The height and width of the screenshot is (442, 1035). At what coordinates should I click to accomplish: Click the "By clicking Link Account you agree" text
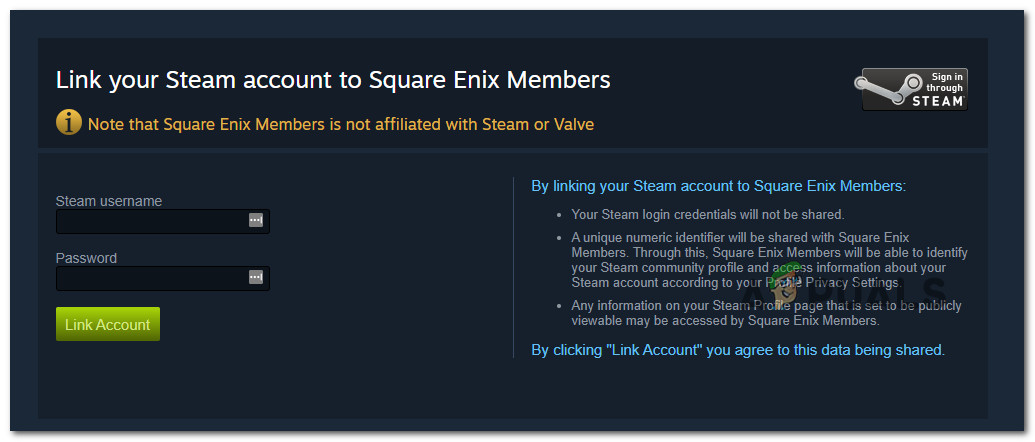(x=737, y=350)
